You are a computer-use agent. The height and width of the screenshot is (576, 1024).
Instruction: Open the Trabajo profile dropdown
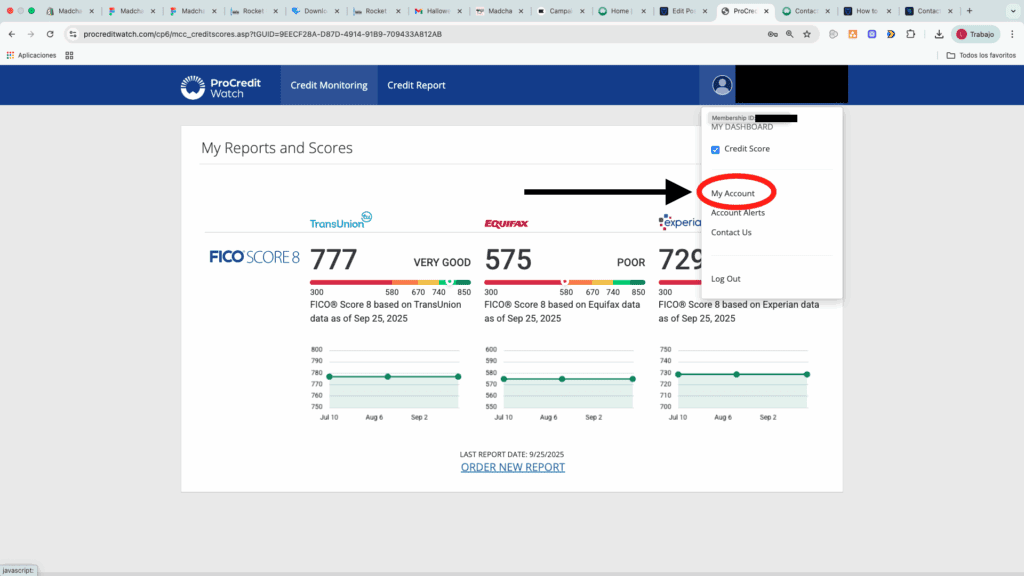pos(976,34)
